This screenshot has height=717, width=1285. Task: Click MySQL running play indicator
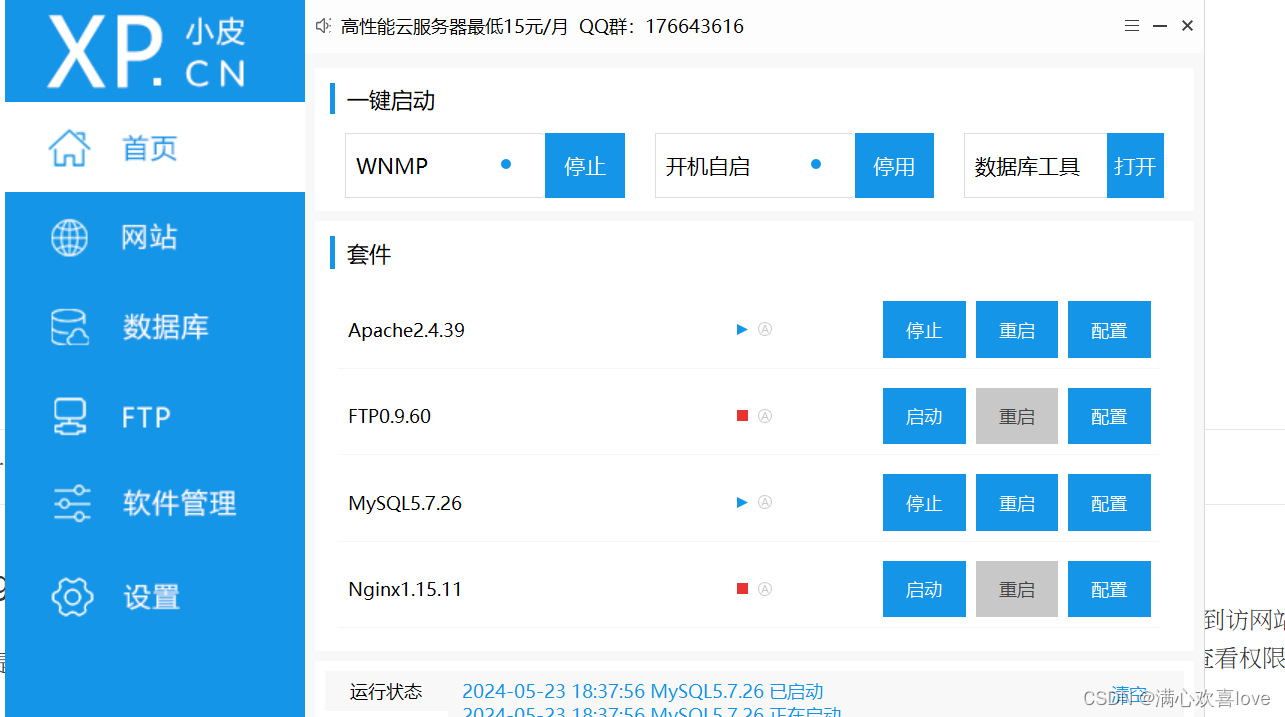[742, 502]
